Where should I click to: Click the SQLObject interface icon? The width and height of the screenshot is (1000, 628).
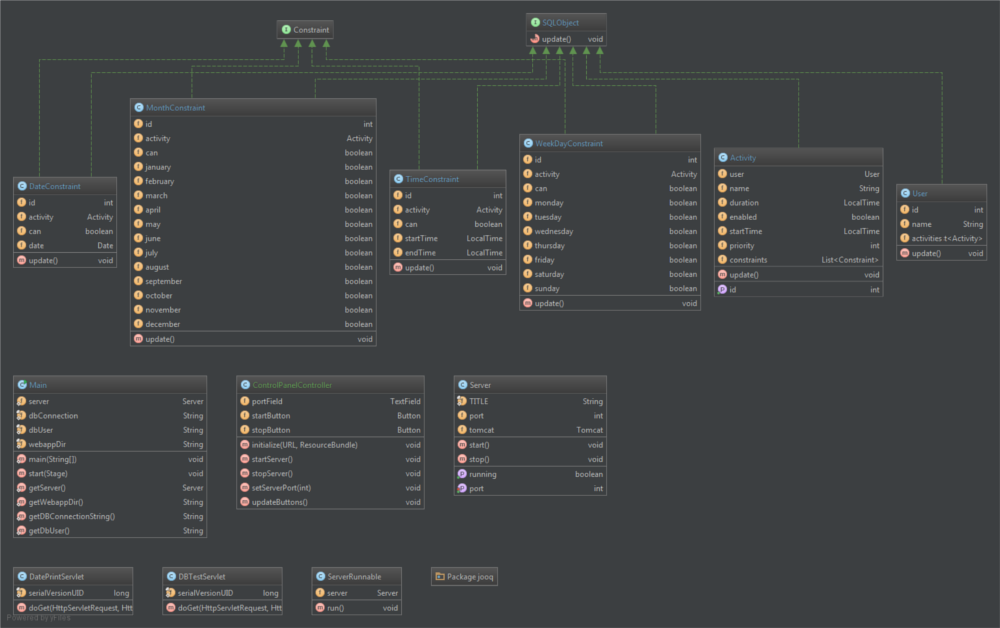(536, 22)
